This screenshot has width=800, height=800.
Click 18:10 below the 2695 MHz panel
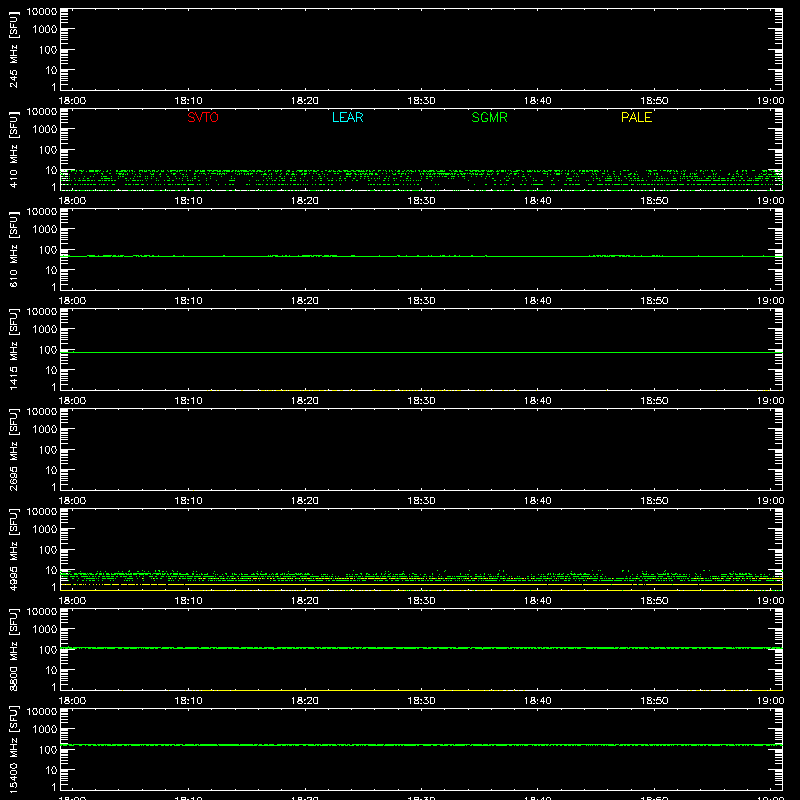tap(189, 501)
